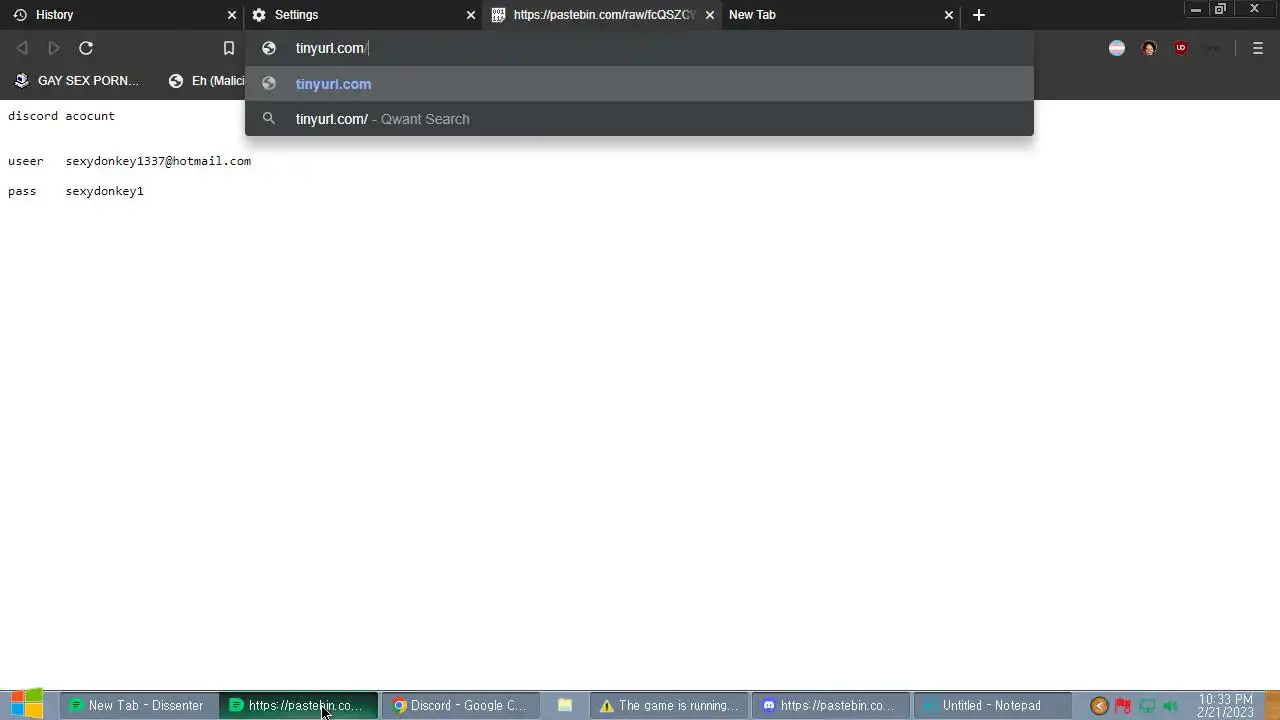Close the History tab
The height and width of the screenshot is (720, 1280).
(x=232, y=15)
